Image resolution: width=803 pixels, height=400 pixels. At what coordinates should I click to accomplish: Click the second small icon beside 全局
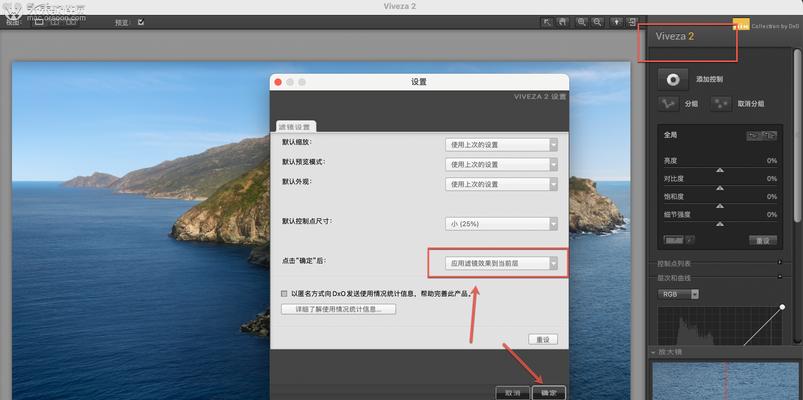coord(770,136)
